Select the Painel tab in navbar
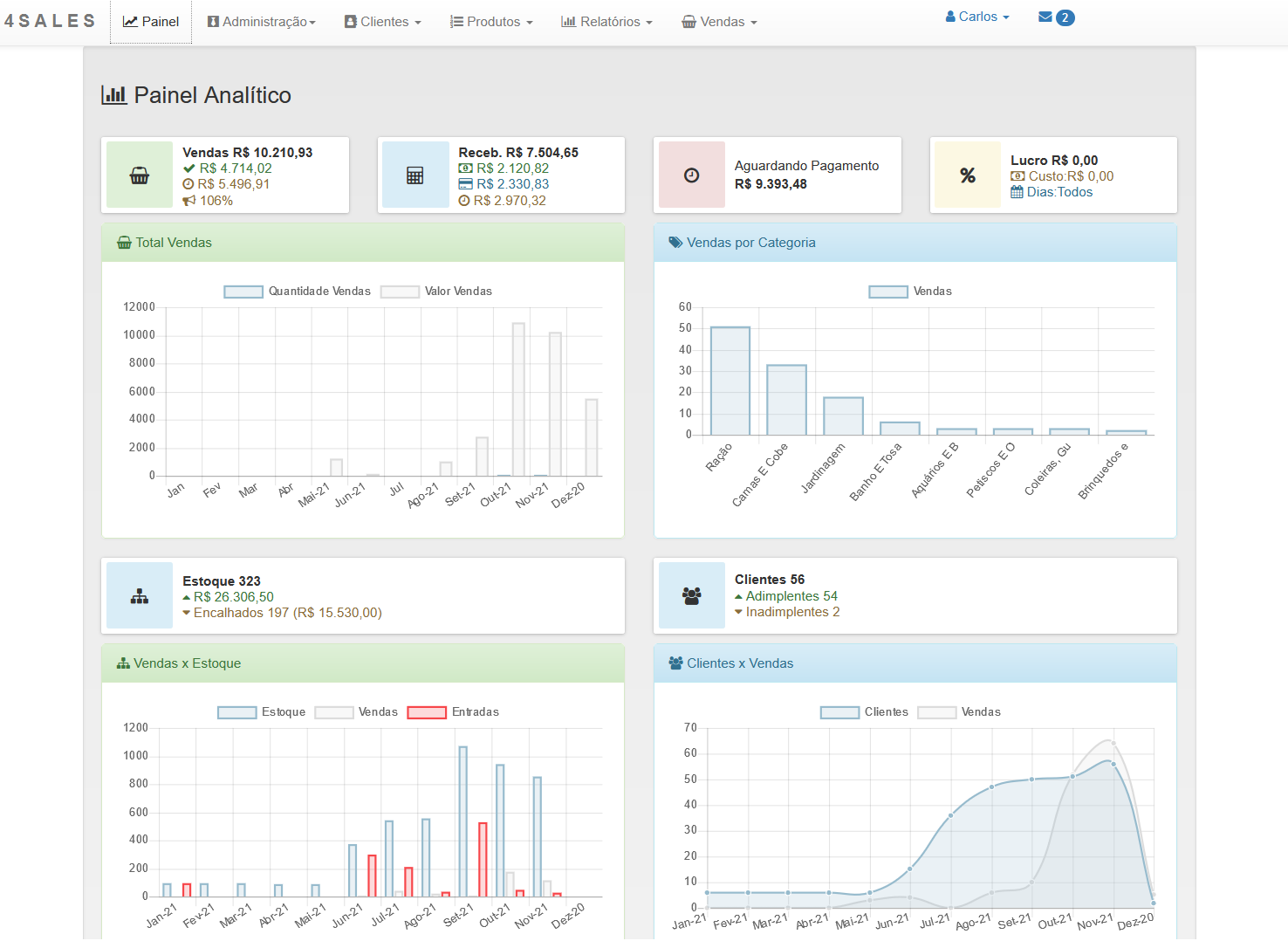The width and height of the screenshot is (1288, 941). [x=151, y=22]
